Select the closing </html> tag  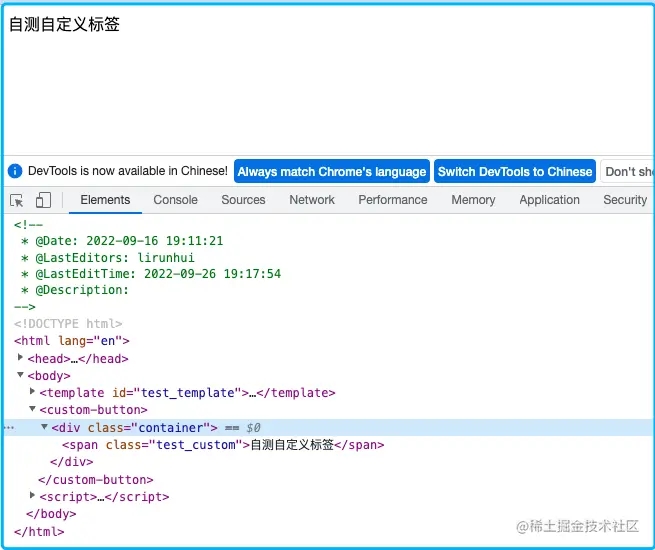pos(39,532)
